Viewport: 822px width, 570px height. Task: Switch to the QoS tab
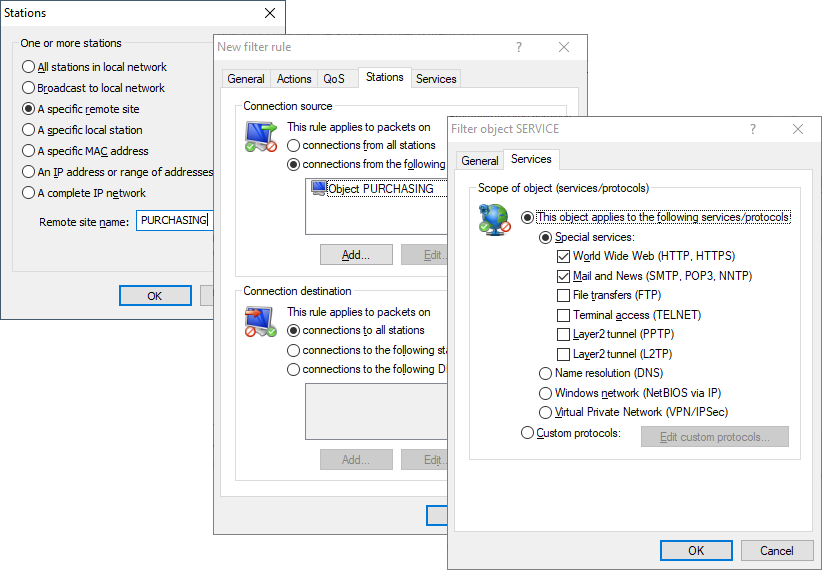coord(333,79)
